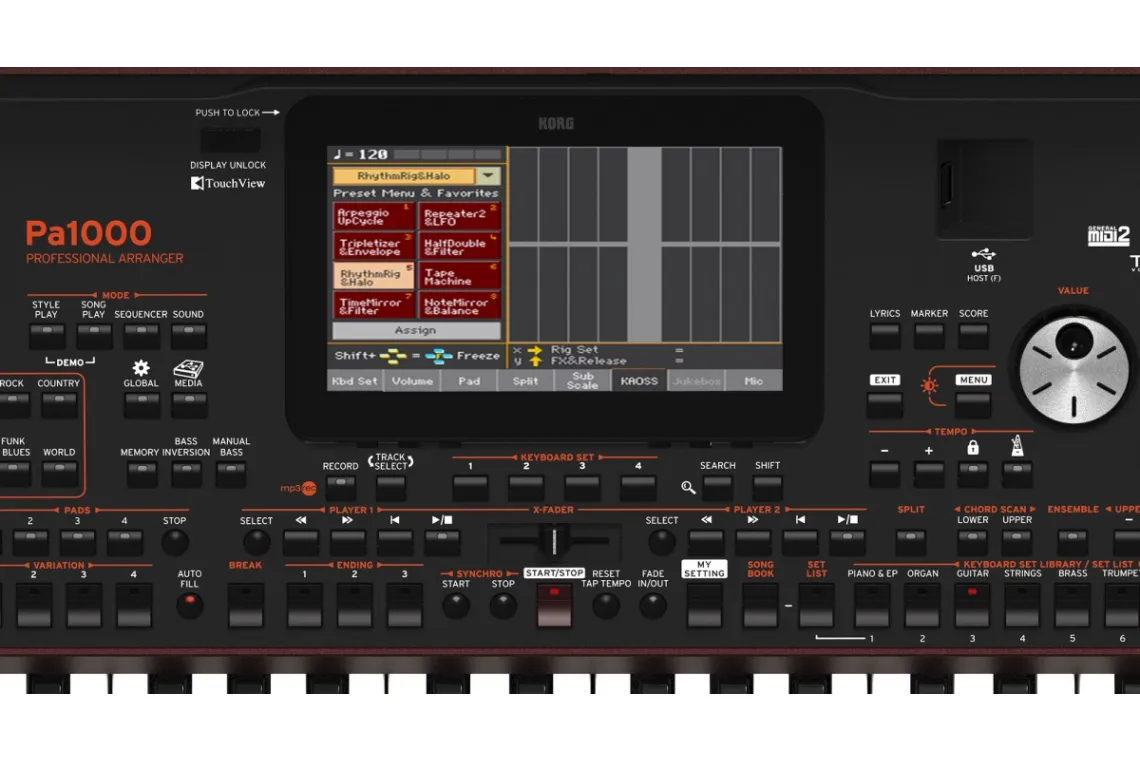The height and width of the screenshot is (760, 1140).
Task: Move the X-FADER crossfader
Action: (x=554, y=541)
